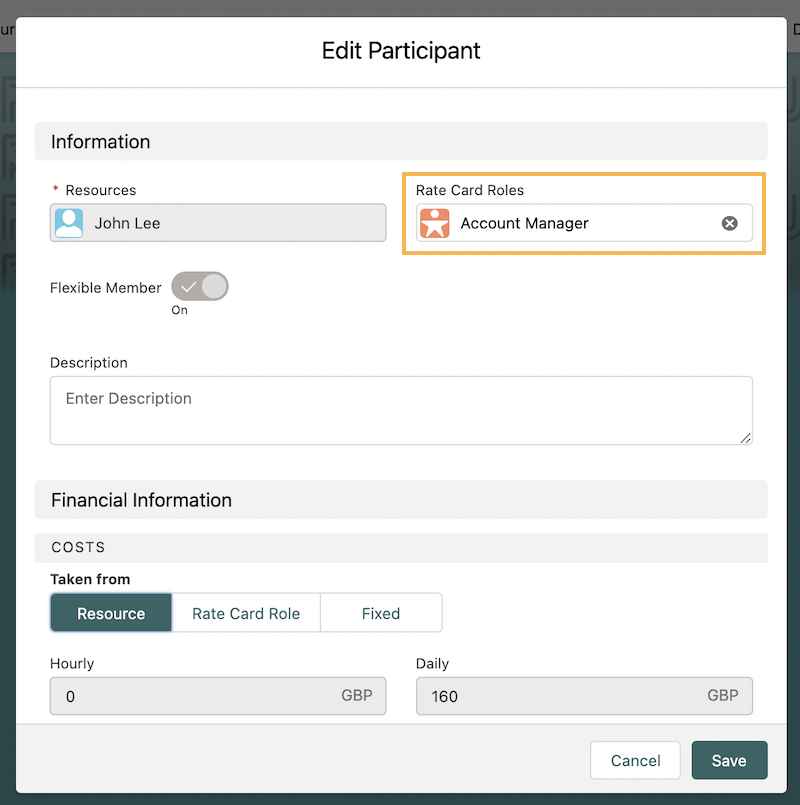
Task: Save the participant changes
Action: pyautogui.click(x=729, y=761)
